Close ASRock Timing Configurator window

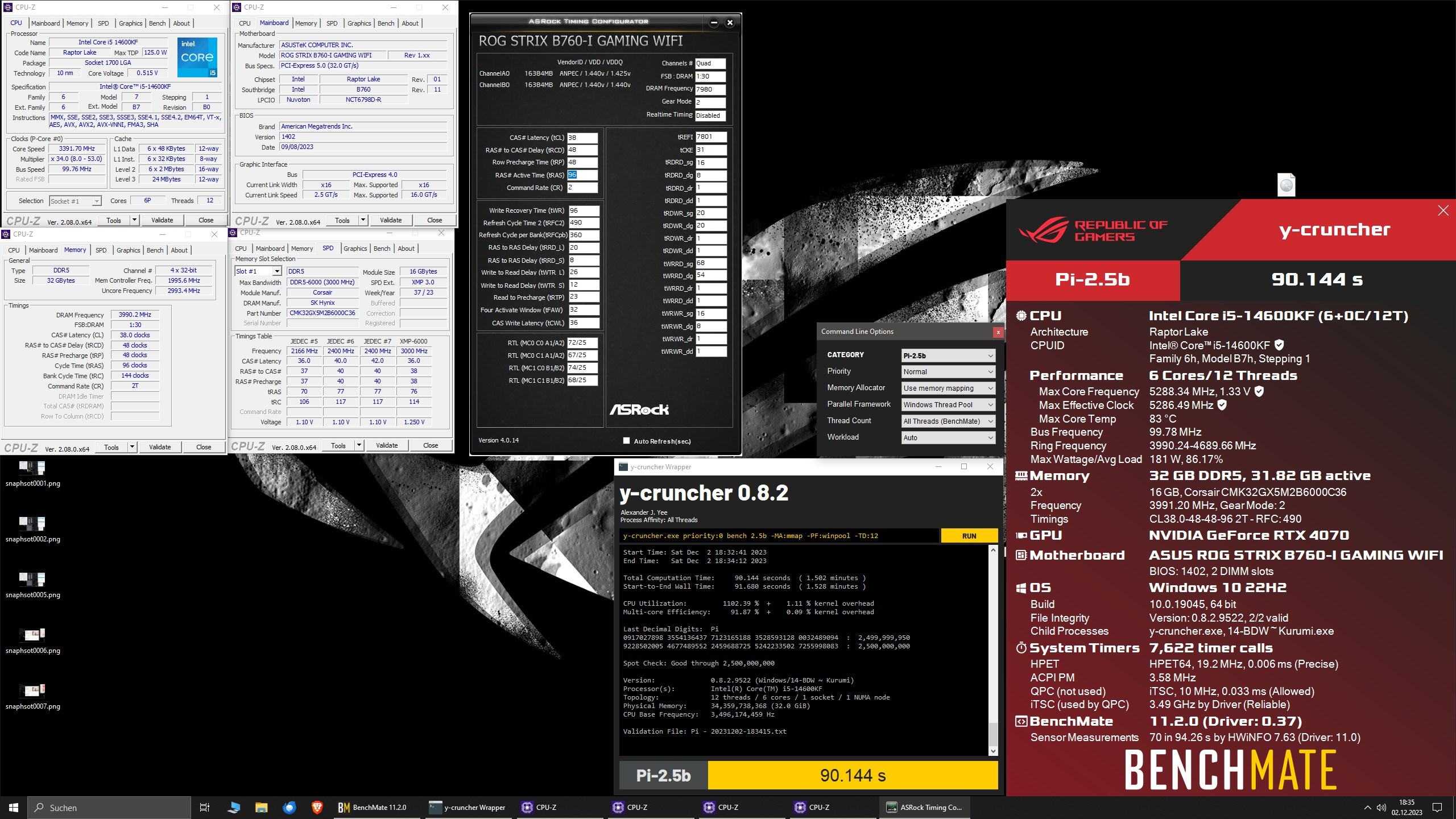tap(730, 23)
